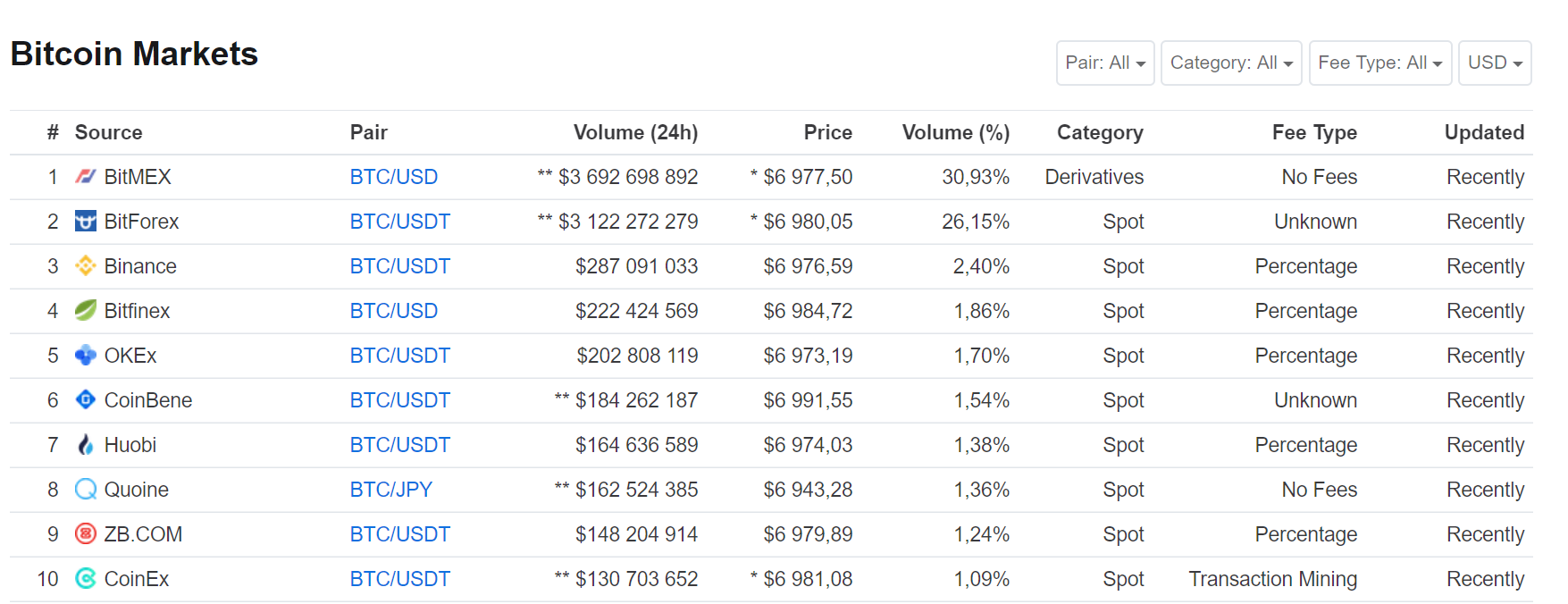The height and width of the screenshot is (604, 1568).
Task: Click the Bitfinex leaf logo icon
Action: [85, 310]
